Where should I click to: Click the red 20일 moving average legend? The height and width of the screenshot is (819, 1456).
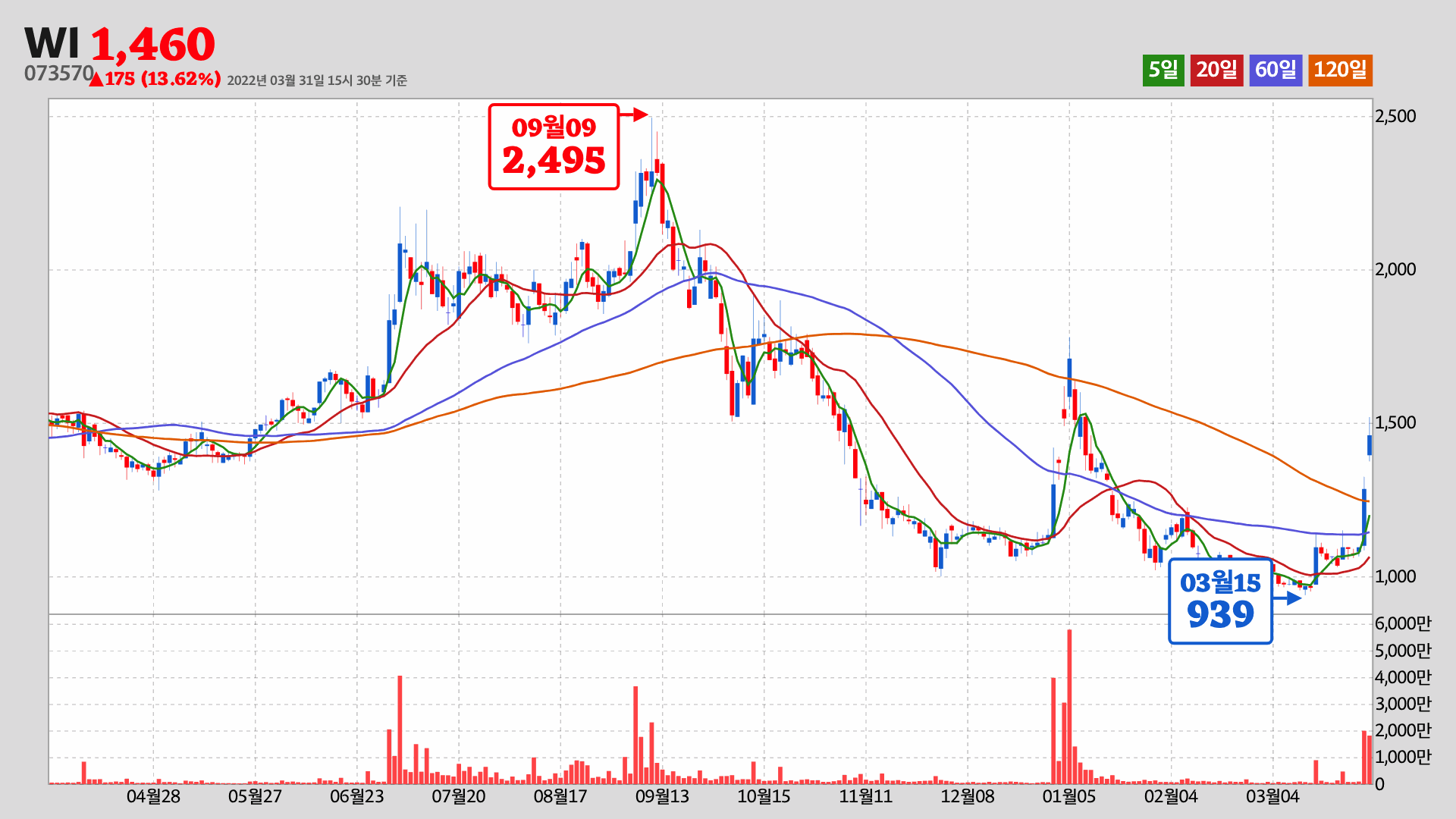coord(1216,71)
